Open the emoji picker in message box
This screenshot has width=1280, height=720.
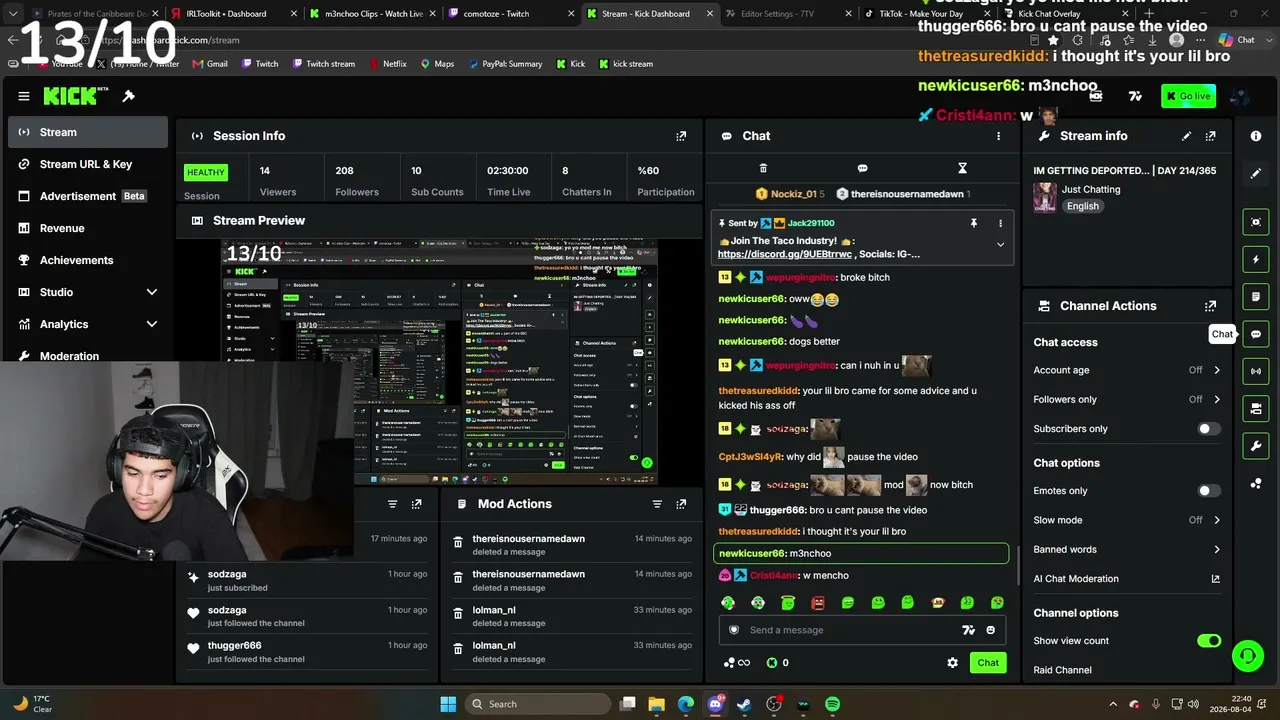(991, 630)
